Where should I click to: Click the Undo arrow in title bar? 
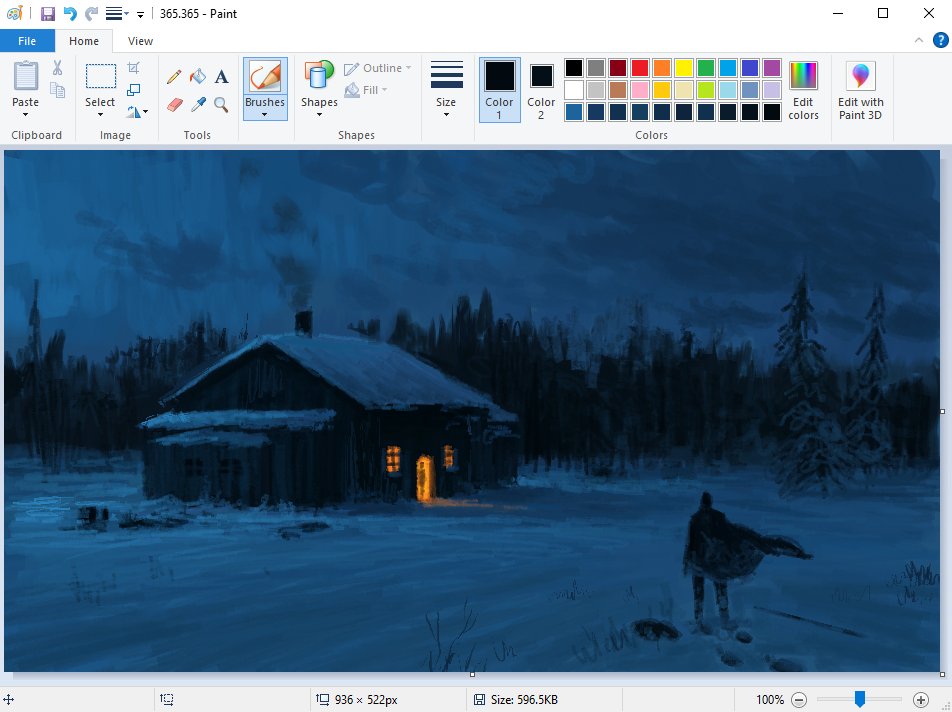tap(70, 13)
